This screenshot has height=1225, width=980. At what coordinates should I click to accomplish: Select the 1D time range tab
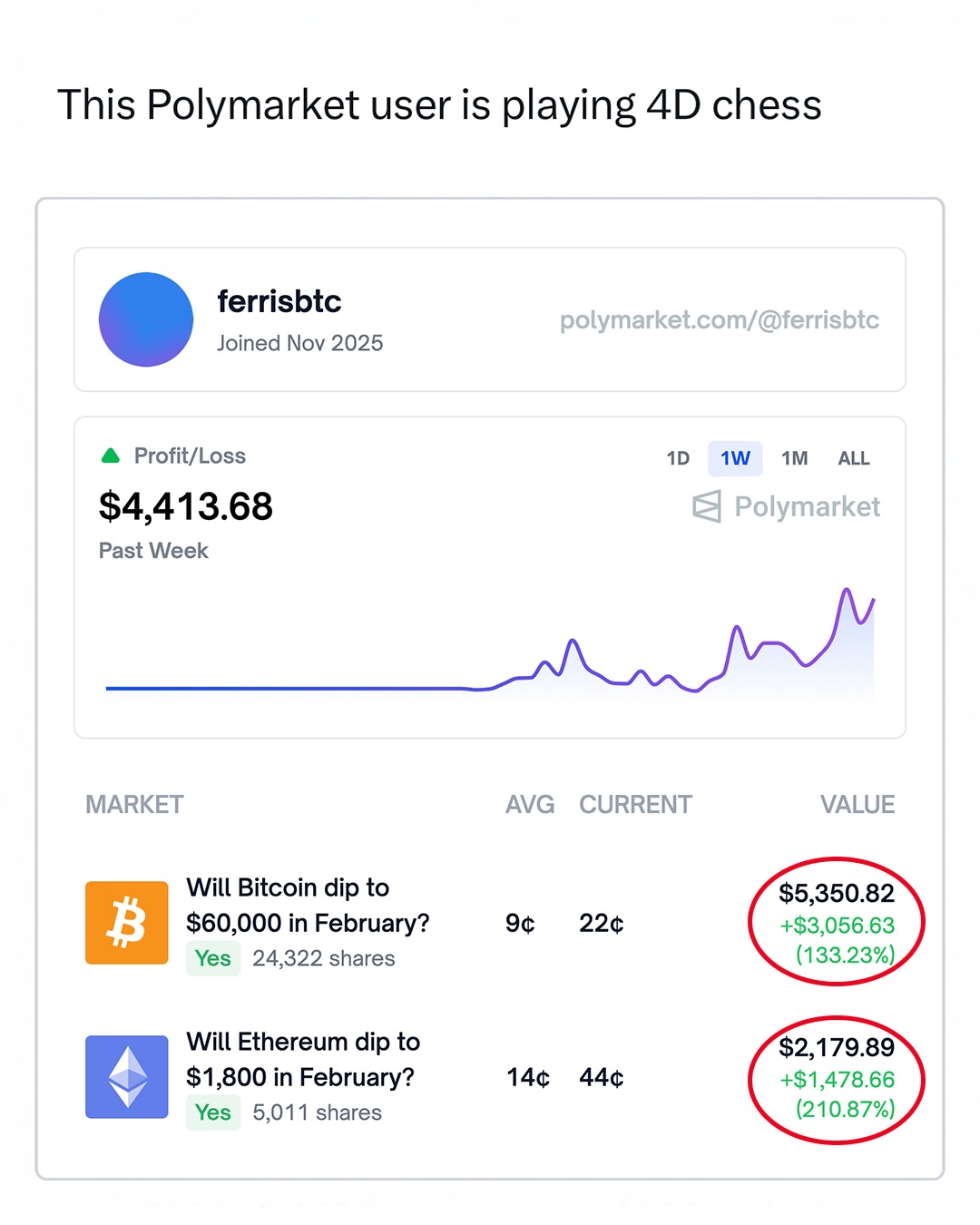pos(678,458)
